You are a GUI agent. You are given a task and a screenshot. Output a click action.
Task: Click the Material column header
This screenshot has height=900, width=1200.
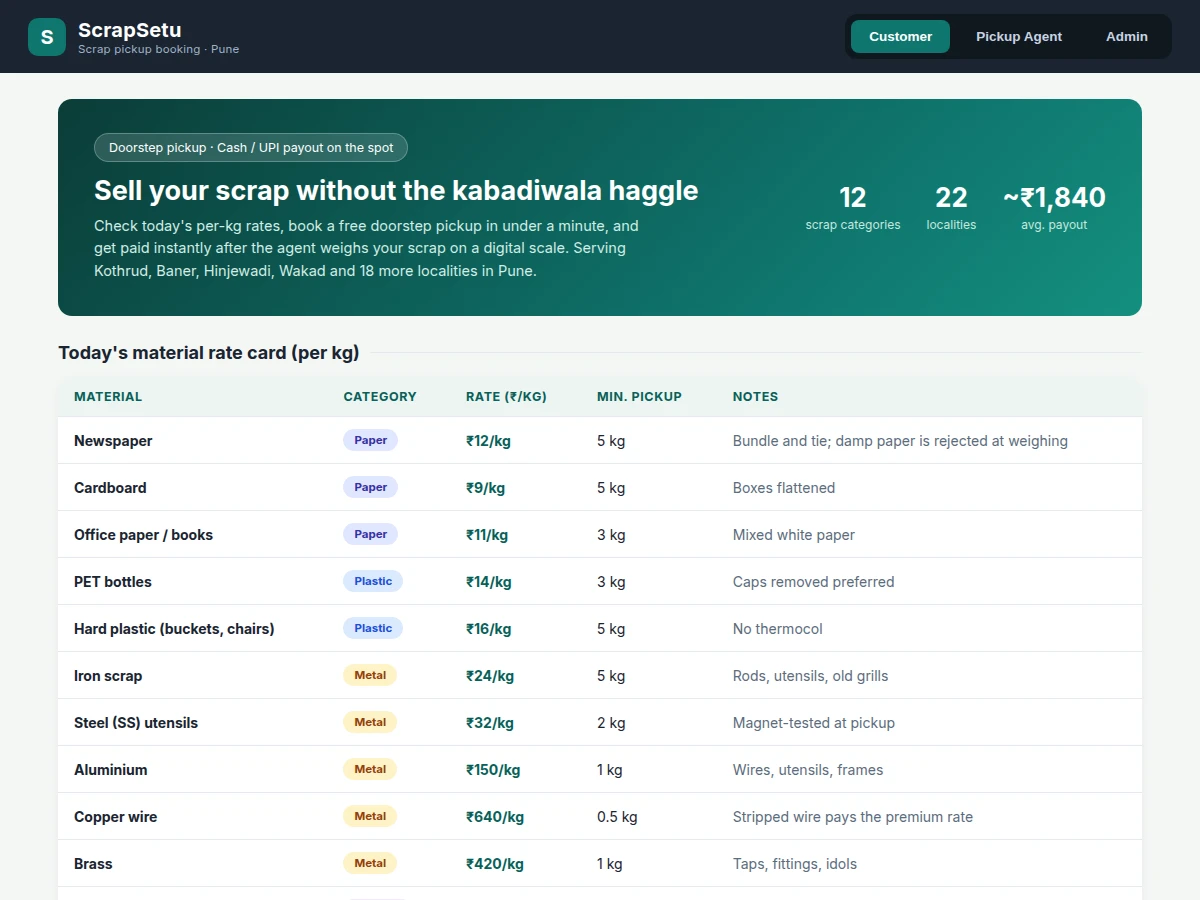(108, 397)
